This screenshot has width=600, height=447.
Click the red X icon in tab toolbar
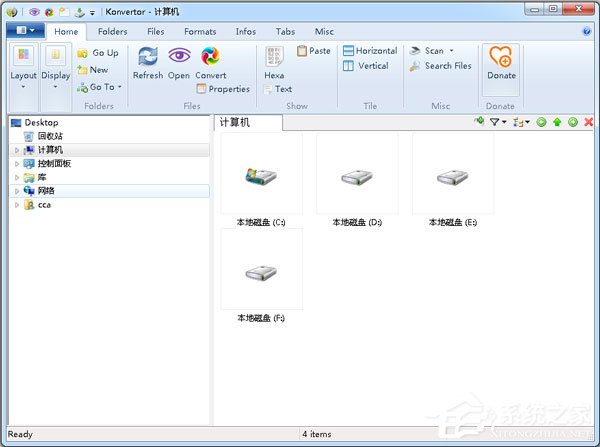(x=589, y=122)
